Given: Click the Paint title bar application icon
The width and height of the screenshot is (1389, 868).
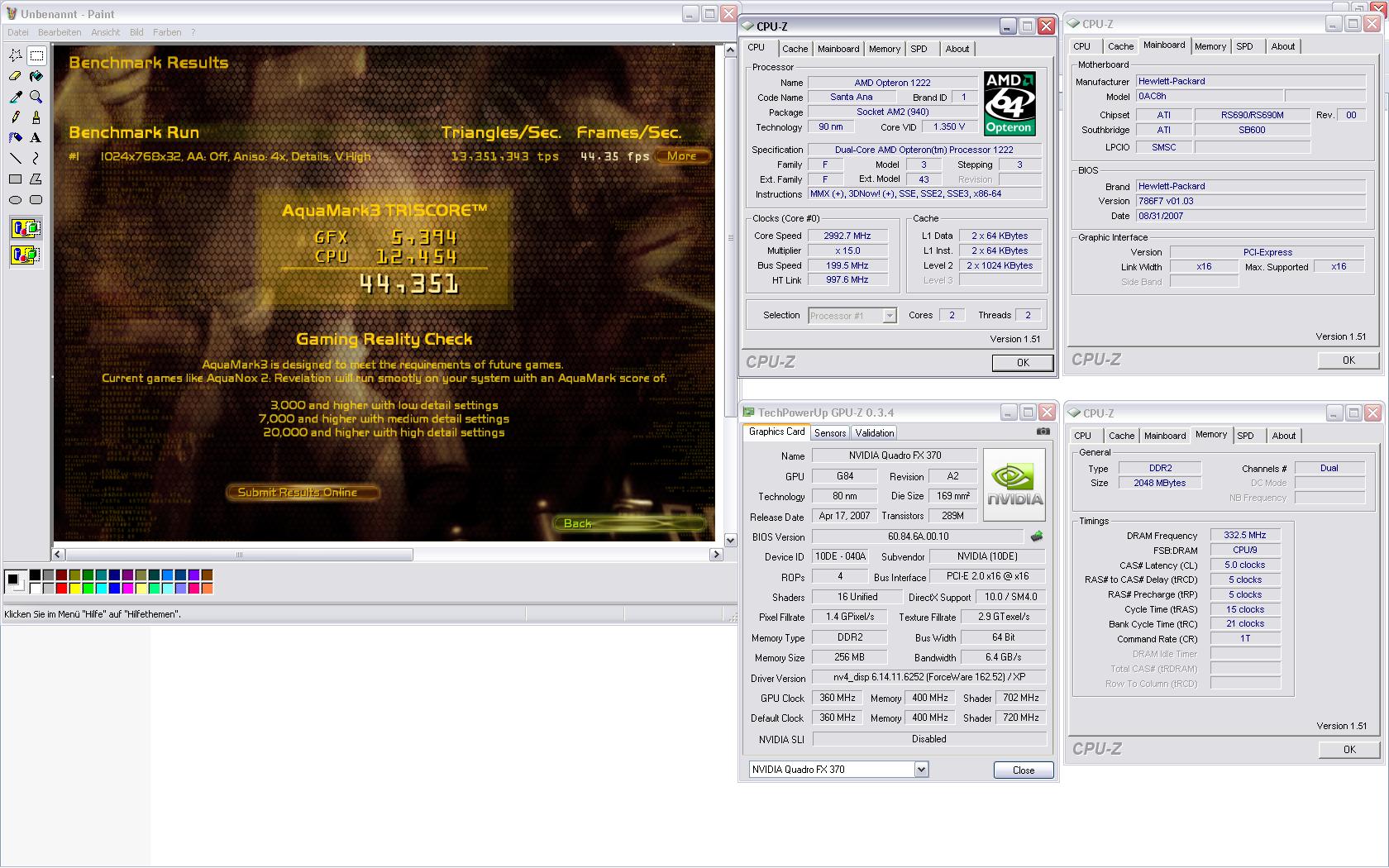Looking at the screenshot, I should [12, 14].
